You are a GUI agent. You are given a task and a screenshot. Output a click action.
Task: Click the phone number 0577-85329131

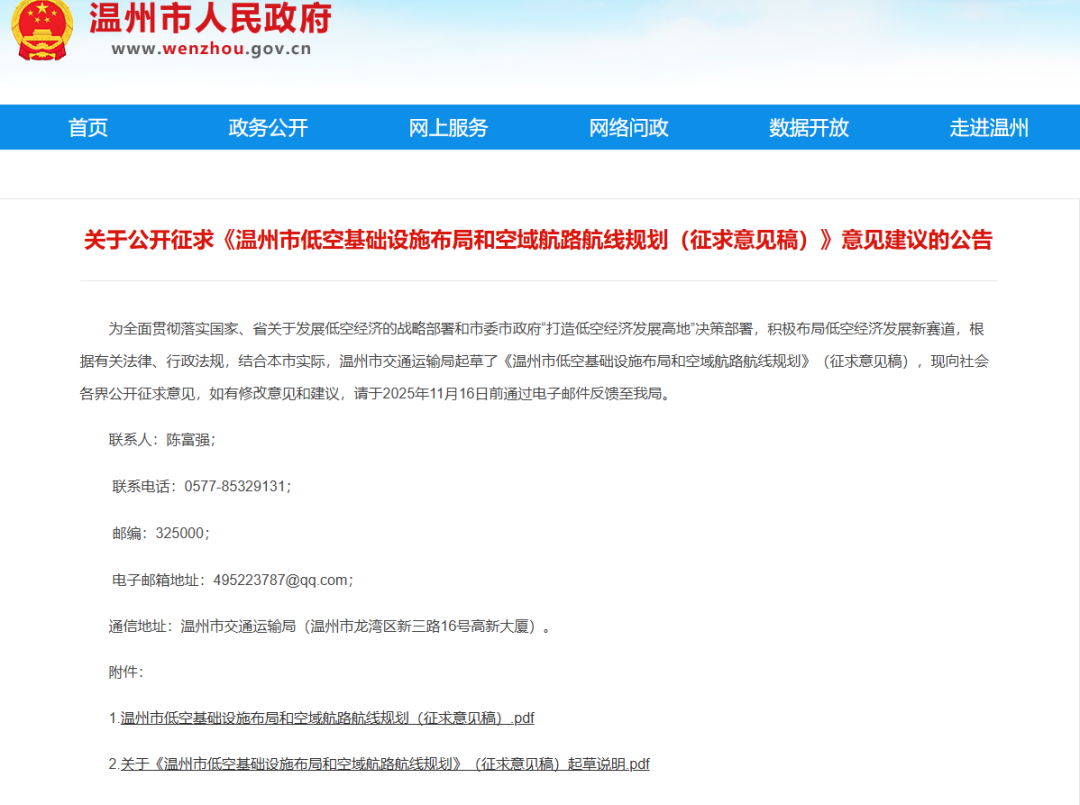tap(235, 486)
